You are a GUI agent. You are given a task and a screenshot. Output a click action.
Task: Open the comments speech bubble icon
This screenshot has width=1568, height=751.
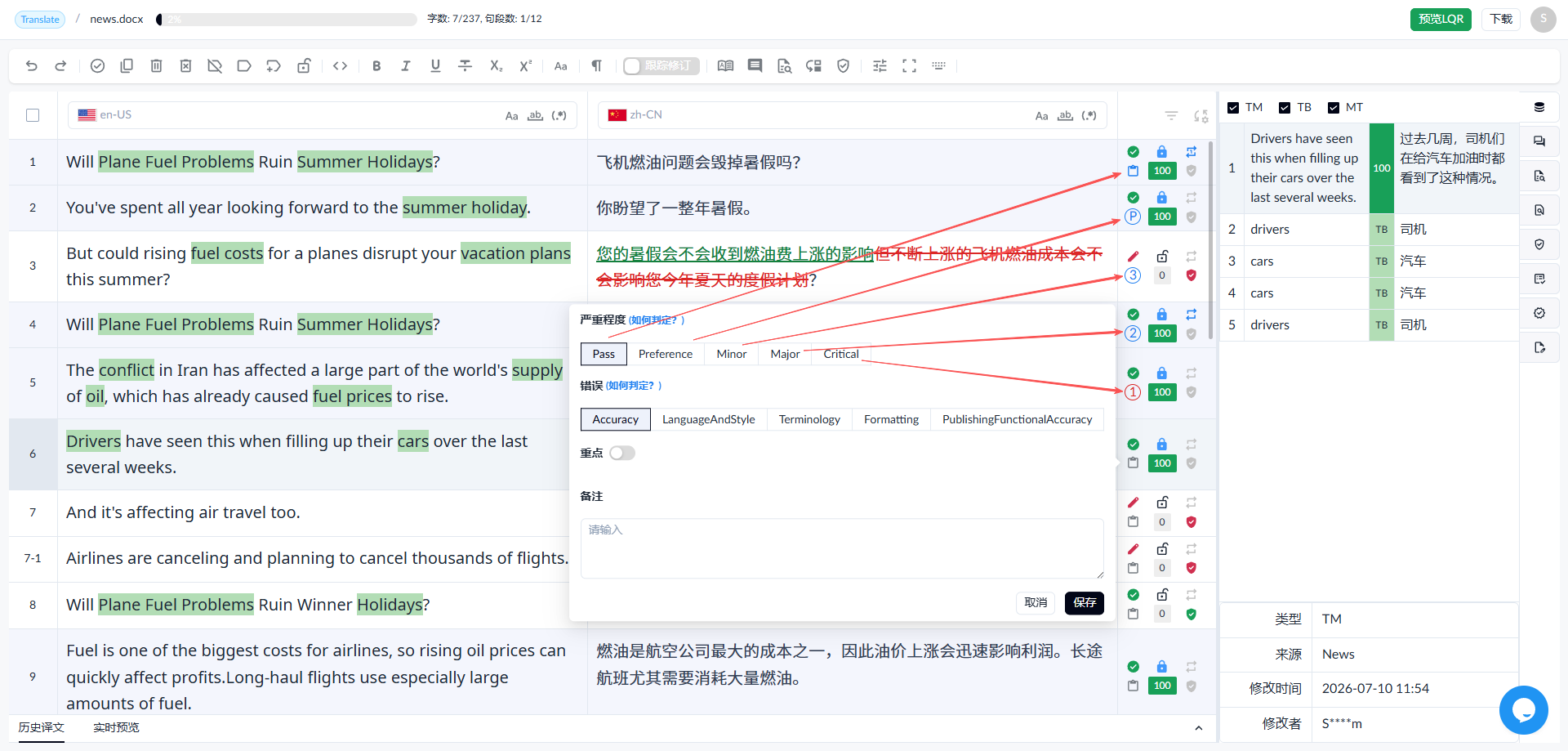(755, 66)
